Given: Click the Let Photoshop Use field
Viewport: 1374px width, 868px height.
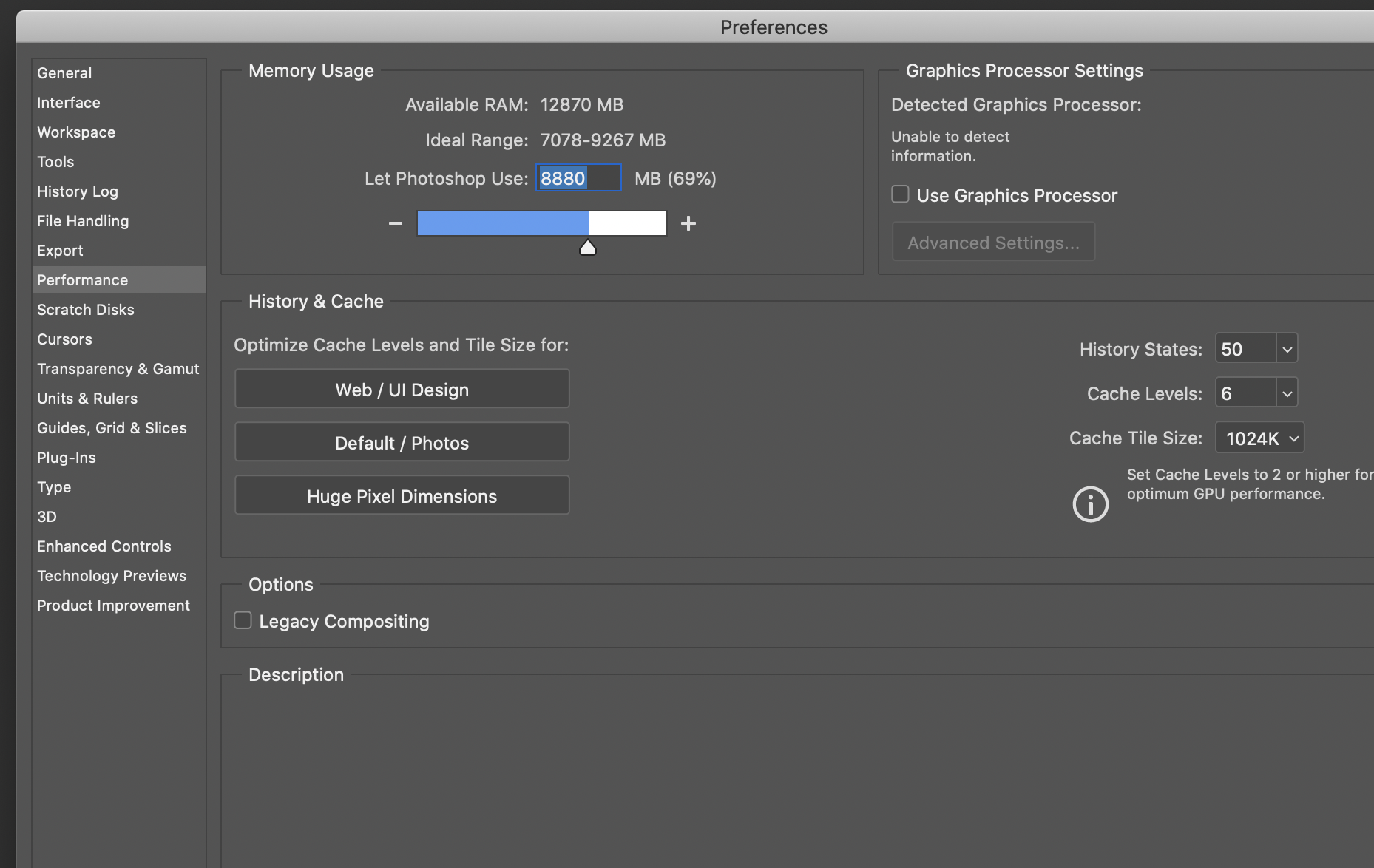Looking at the screenshot, I should (578, 178).
